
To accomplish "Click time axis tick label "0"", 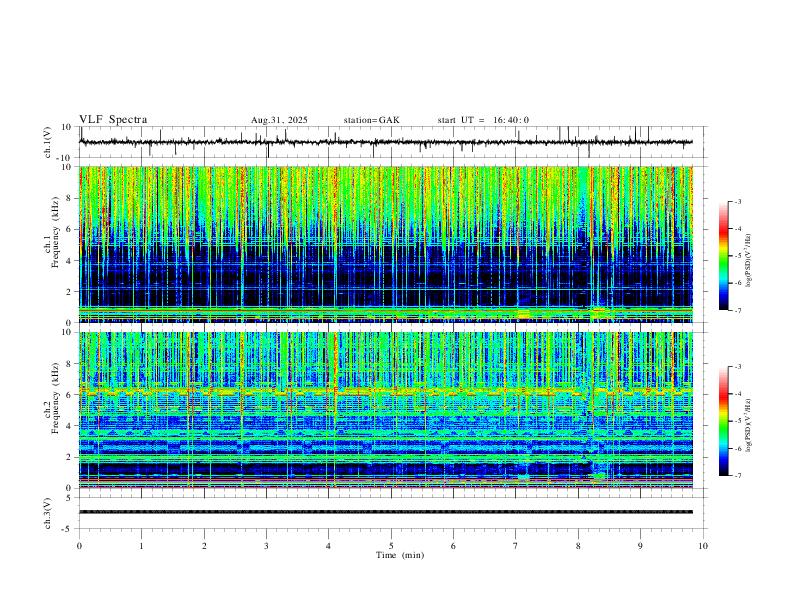I will tap(79, 546).
